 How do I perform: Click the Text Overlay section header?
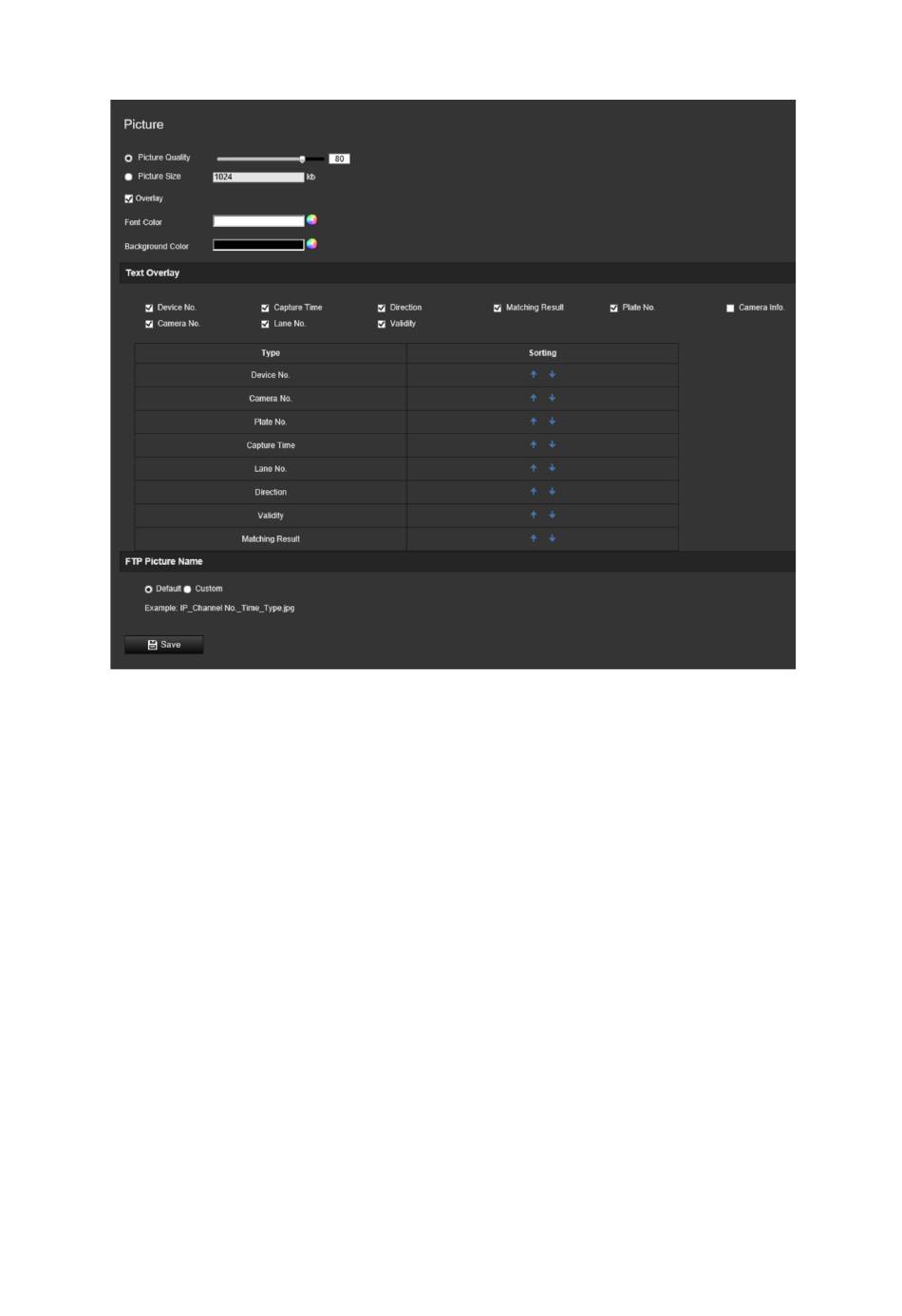point(458,273)
